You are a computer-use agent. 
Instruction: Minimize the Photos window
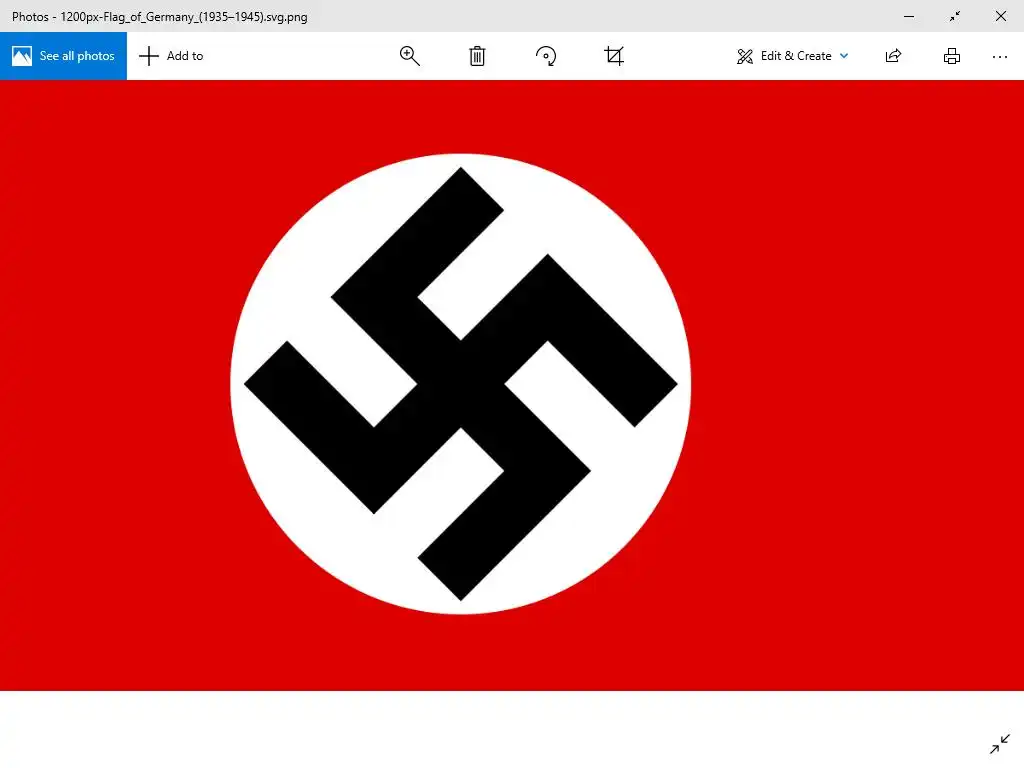[909, 16]
